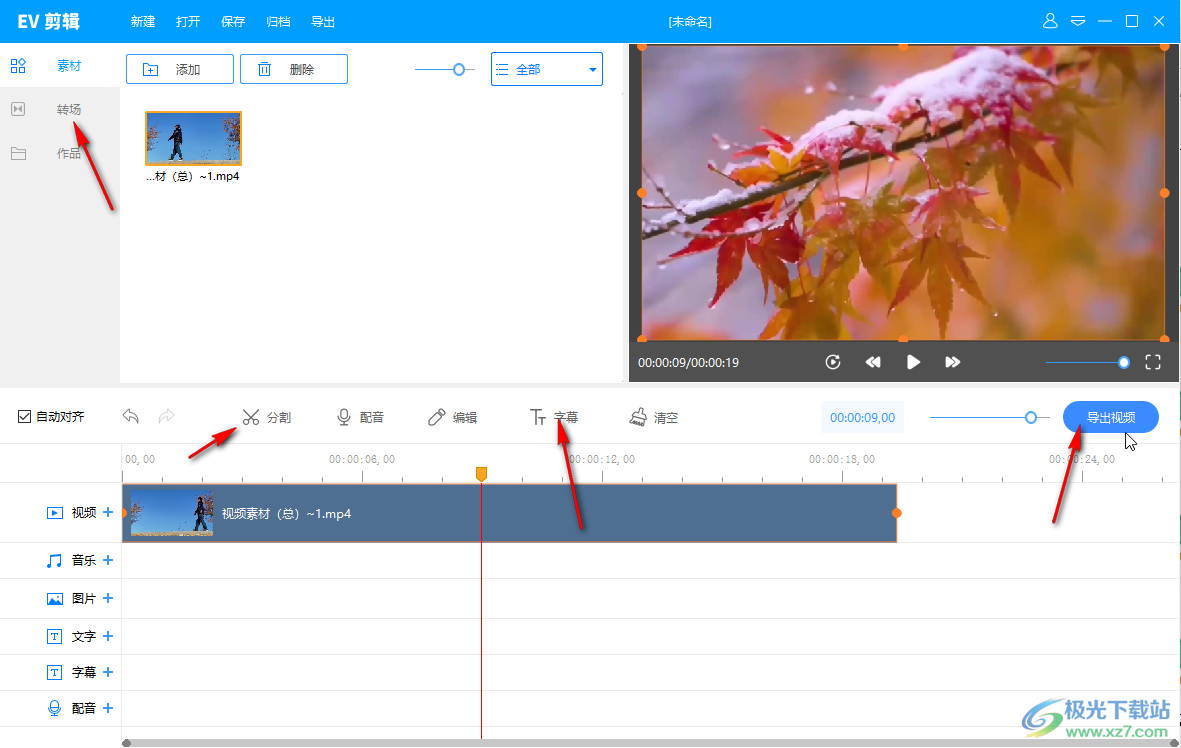Choose 导出 in the top menu

tap(323, 22)
